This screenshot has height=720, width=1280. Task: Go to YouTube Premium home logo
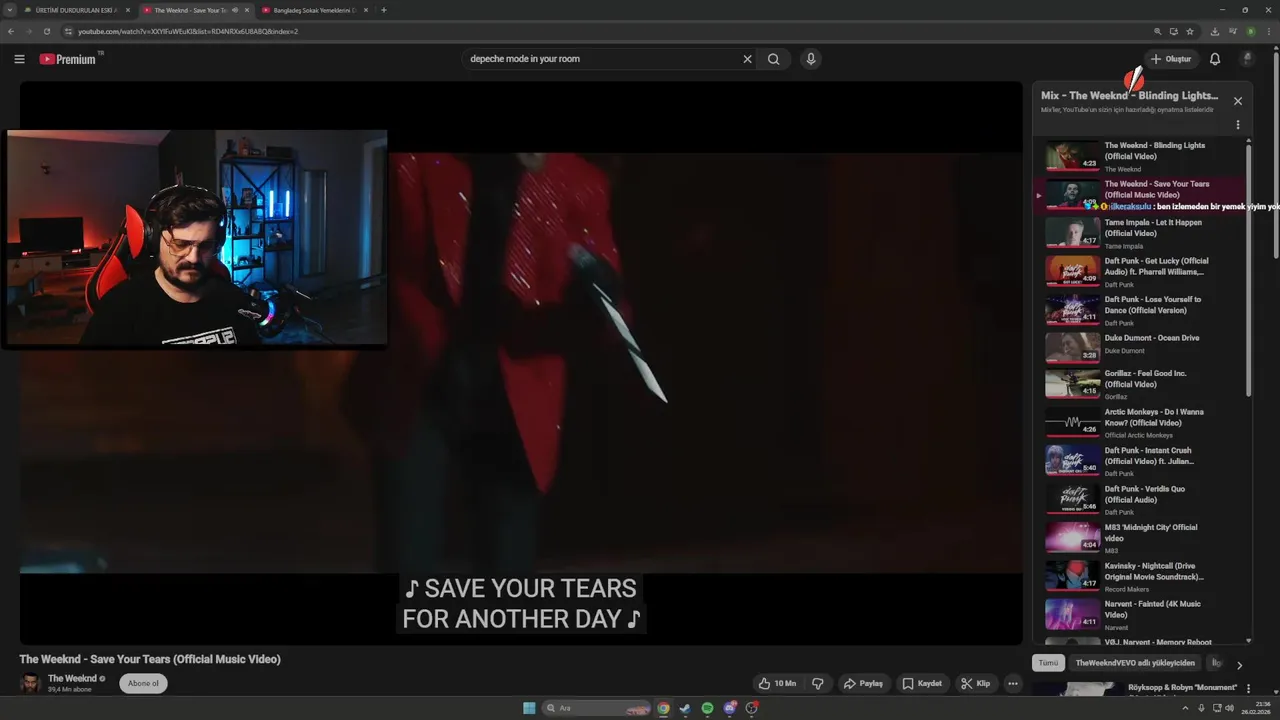pos(70,59)
